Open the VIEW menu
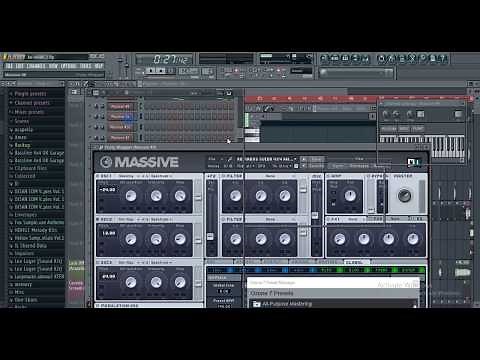The image size is (480, 360). 53,66
